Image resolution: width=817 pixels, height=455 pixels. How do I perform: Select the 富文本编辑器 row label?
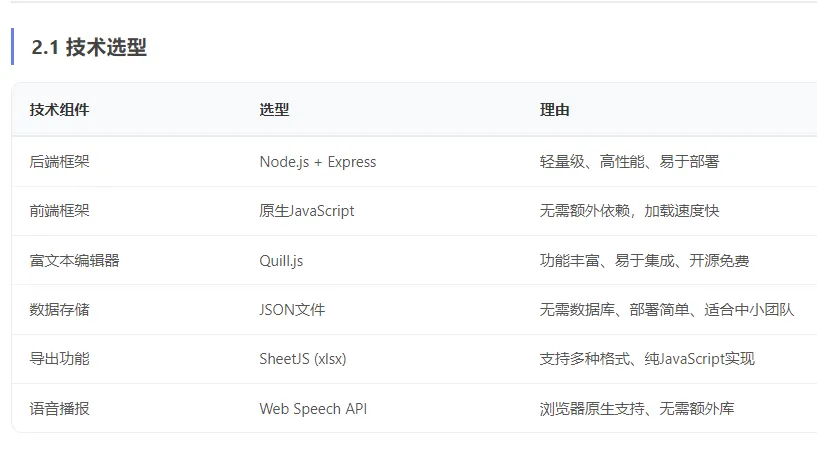click(75, 260)
